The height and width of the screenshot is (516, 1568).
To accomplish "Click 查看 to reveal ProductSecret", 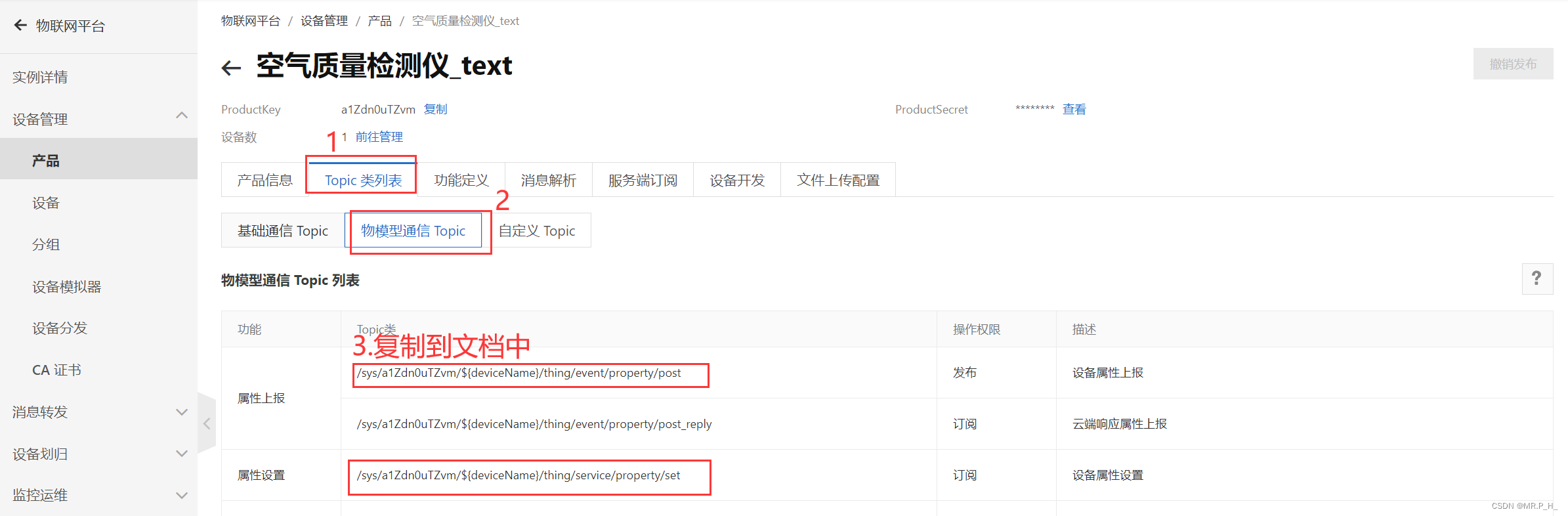I will 1074,109.
